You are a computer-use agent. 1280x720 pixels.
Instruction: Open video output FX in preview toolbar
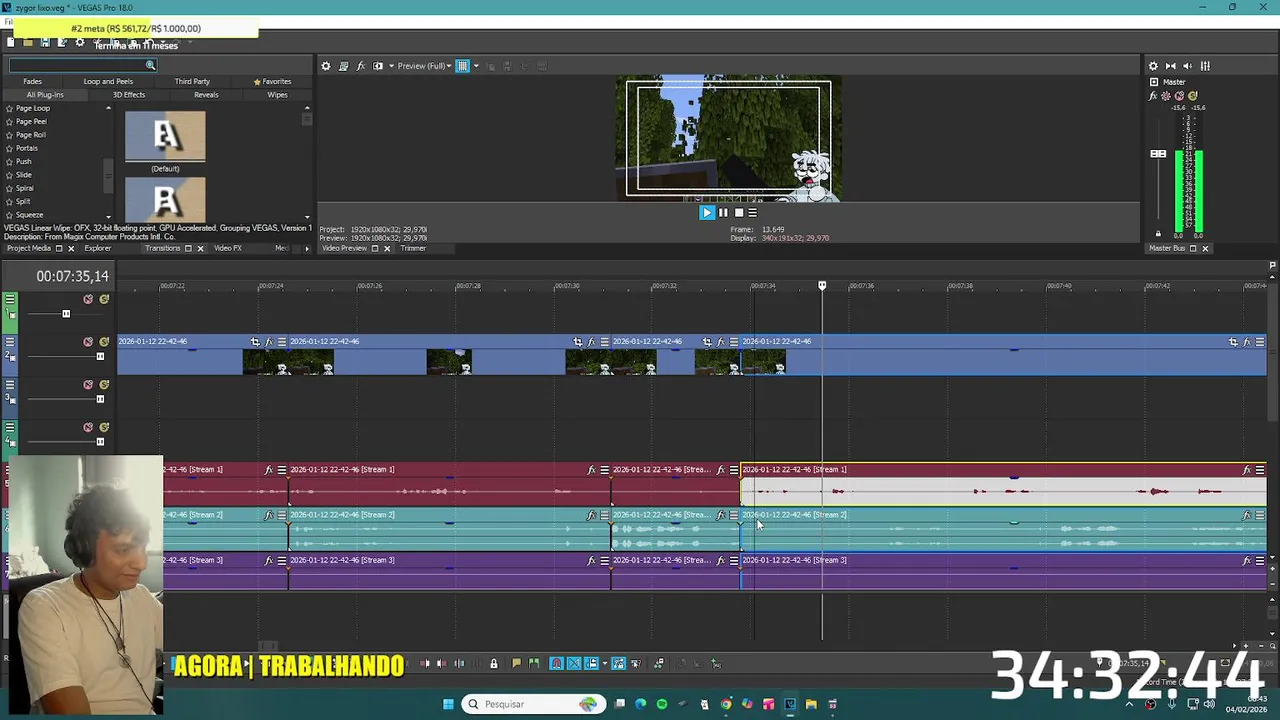pyautogui.click(x=360, y=66)
